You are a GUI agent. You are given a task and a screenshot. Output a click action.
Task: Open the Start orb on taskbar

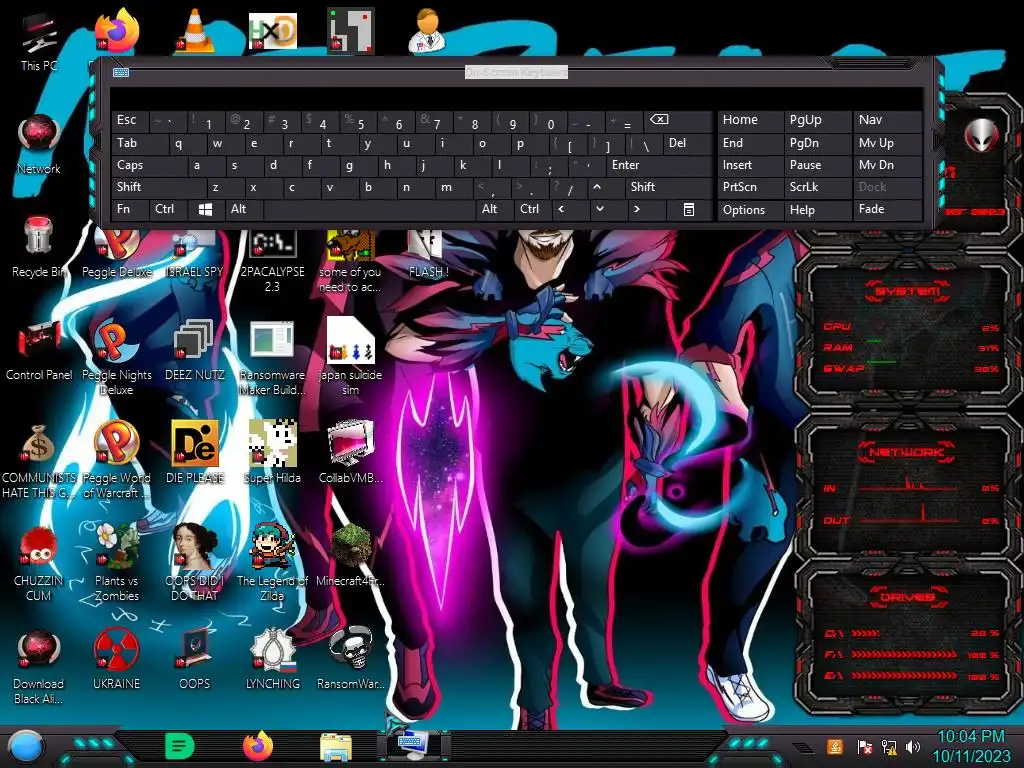pyautogui.click(x=26, y=748)
